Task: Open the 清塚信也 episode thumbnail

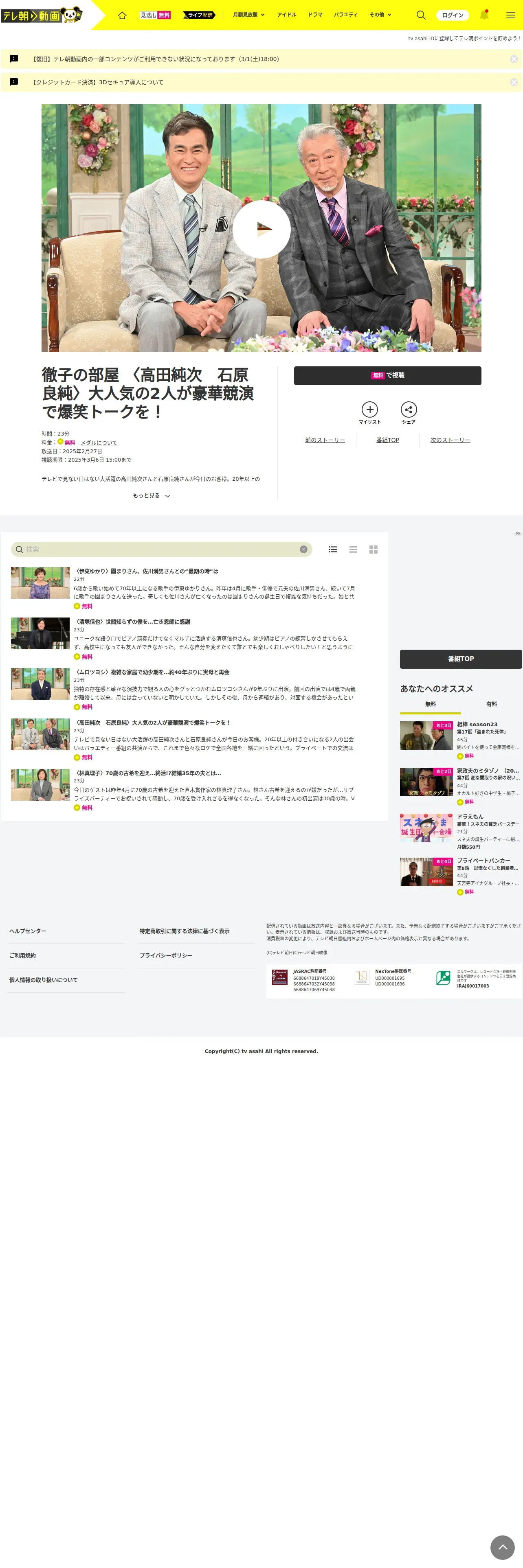Action: pos(40,634)
